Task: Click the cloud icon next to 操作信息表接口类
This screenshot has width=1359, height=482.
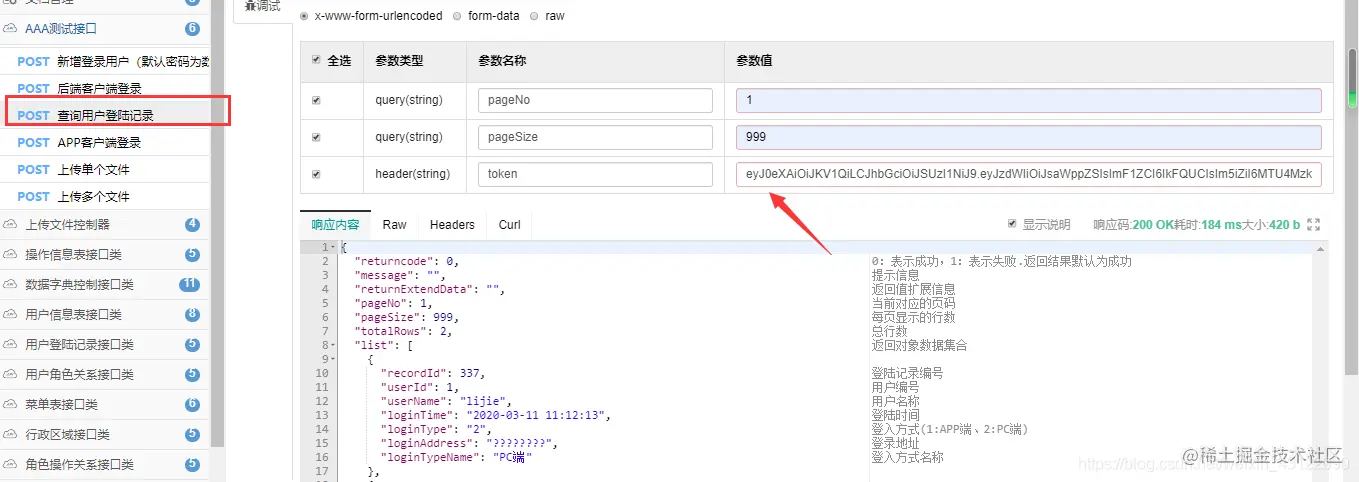Action: click(x=11, y=255)
